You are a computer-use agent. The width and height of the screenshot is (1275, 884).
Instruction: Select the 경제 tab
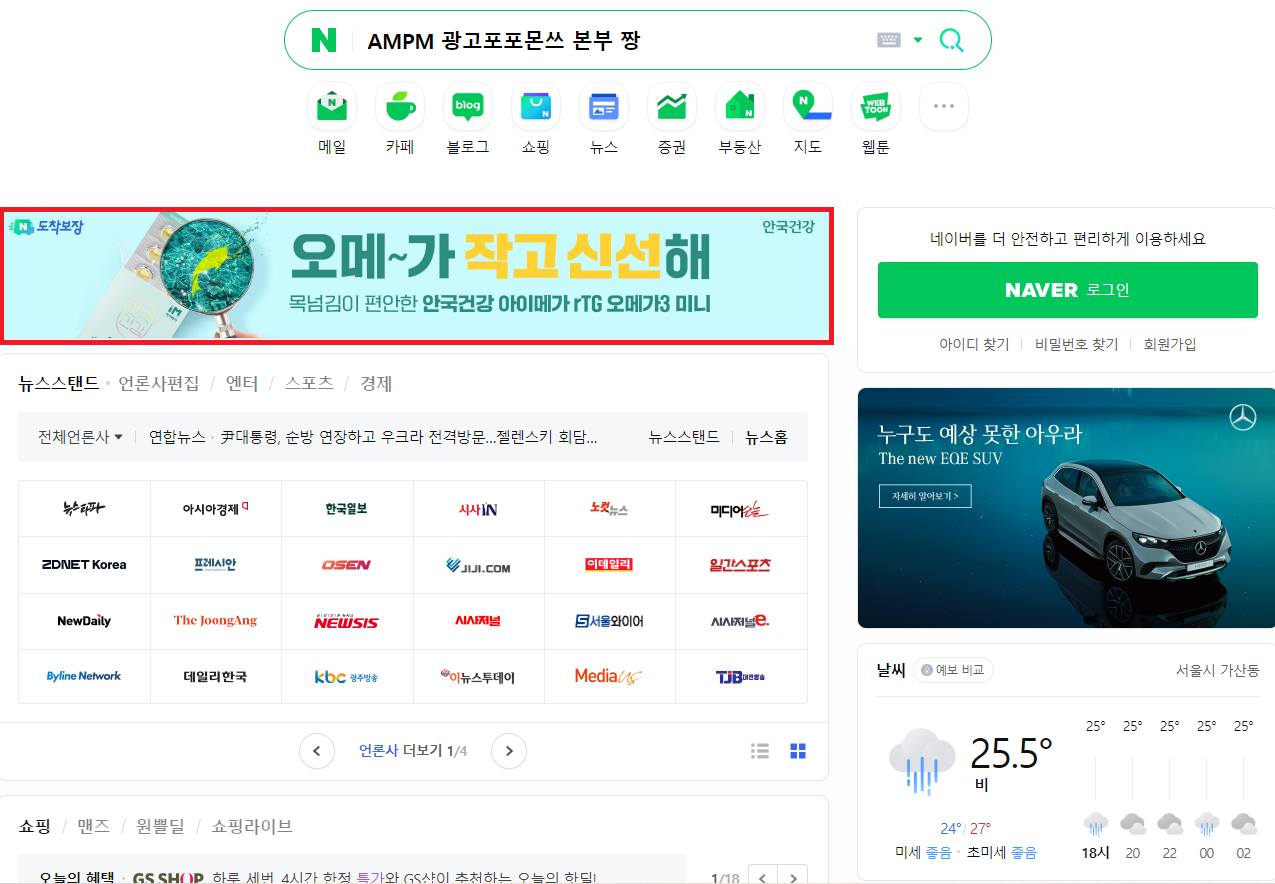376,383
